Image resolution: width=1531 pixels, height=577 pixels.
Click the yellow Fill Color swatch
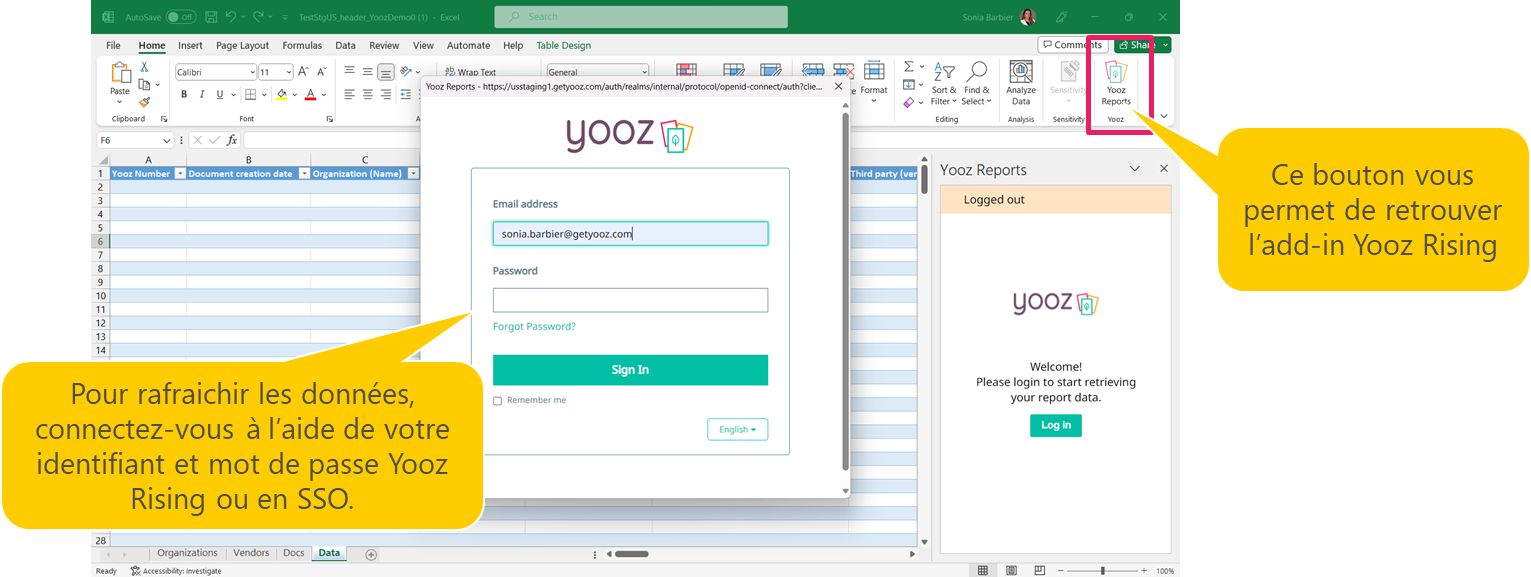tap(282, 94)
